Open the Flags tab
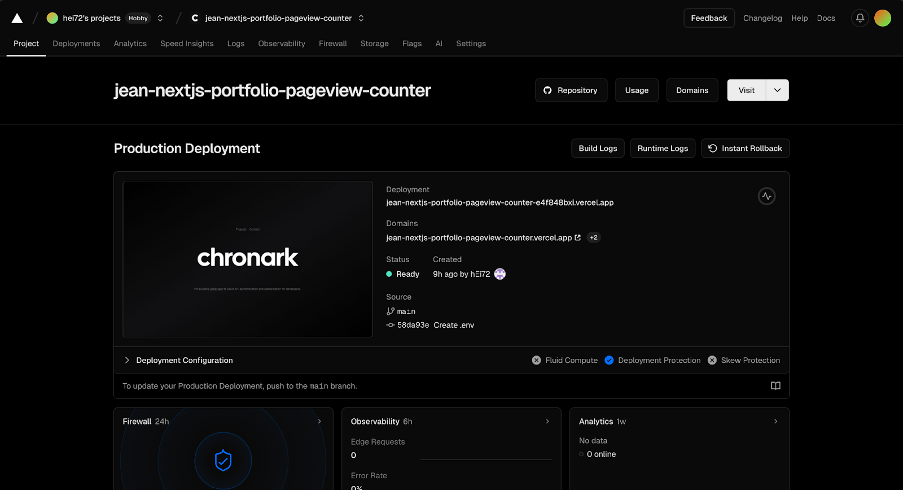This screenshot has height=490, width=904. click(412, 44)
